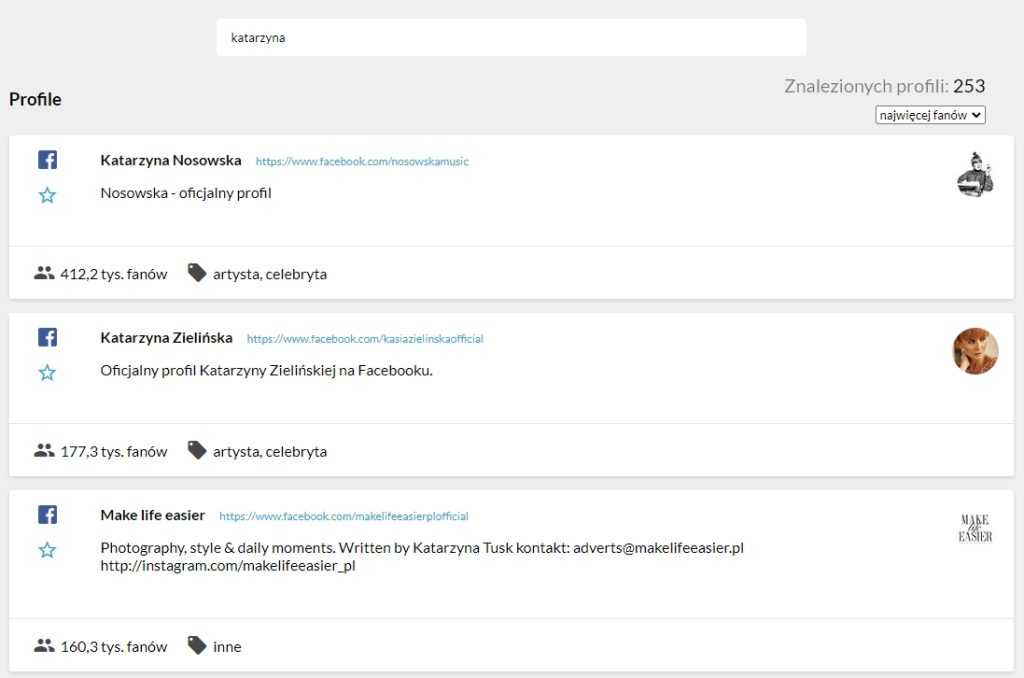Star Katarzyna Zielińska profile as favorite
Viewport: 1024px width, 678px height.
47,372
